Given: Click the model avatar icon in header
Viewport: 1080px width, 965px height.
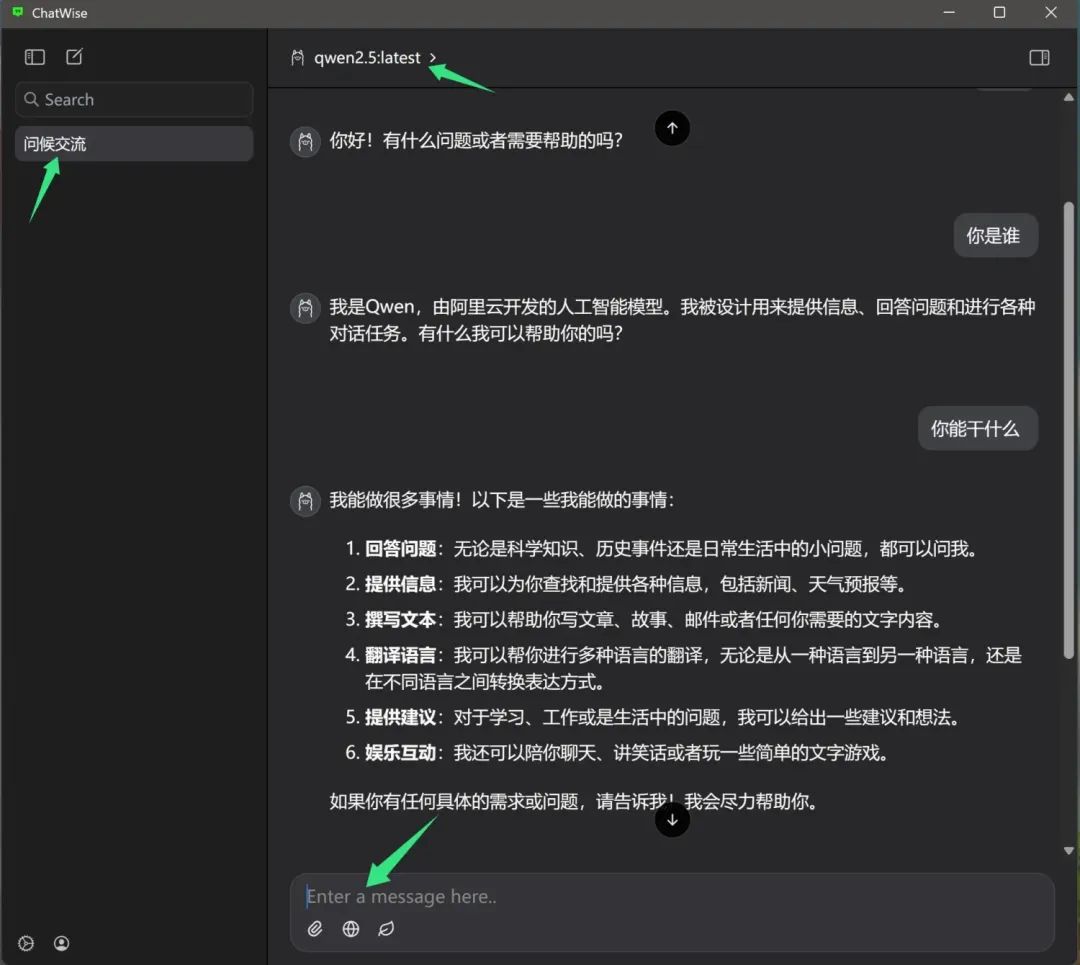Looking at the screenshot, I should [x=298, y=58].
